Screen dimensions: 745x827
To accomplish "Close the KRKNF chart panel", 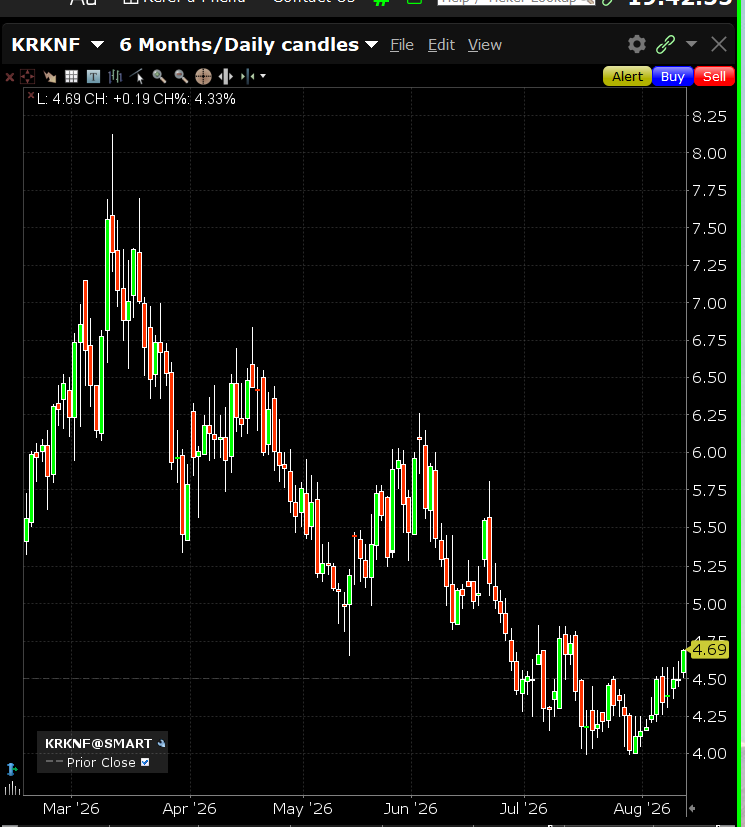I will tap(719, 44).
